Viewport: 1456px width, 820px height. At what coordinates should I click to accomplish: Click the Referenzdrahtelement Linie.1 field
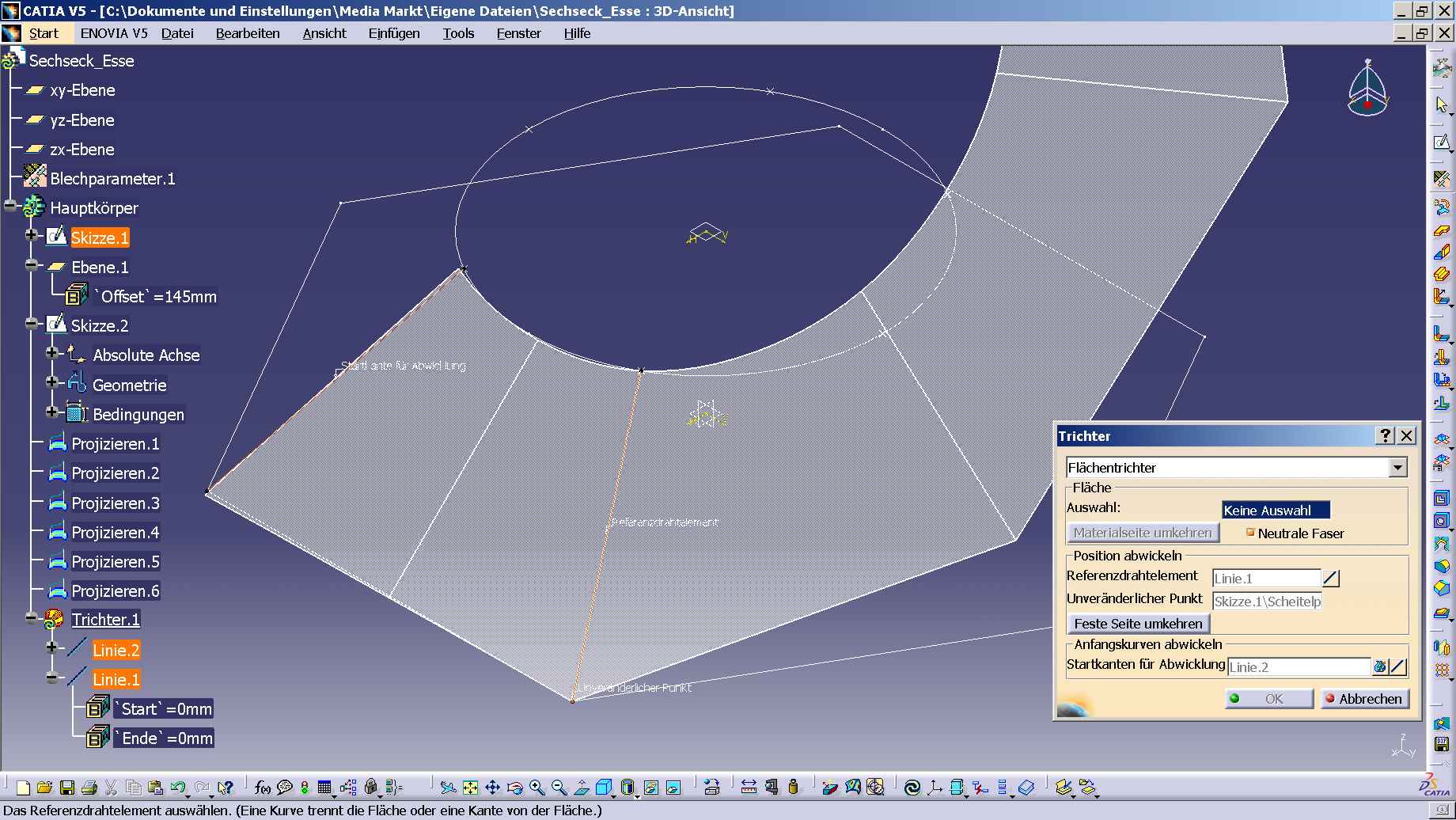pos(1266,579)
